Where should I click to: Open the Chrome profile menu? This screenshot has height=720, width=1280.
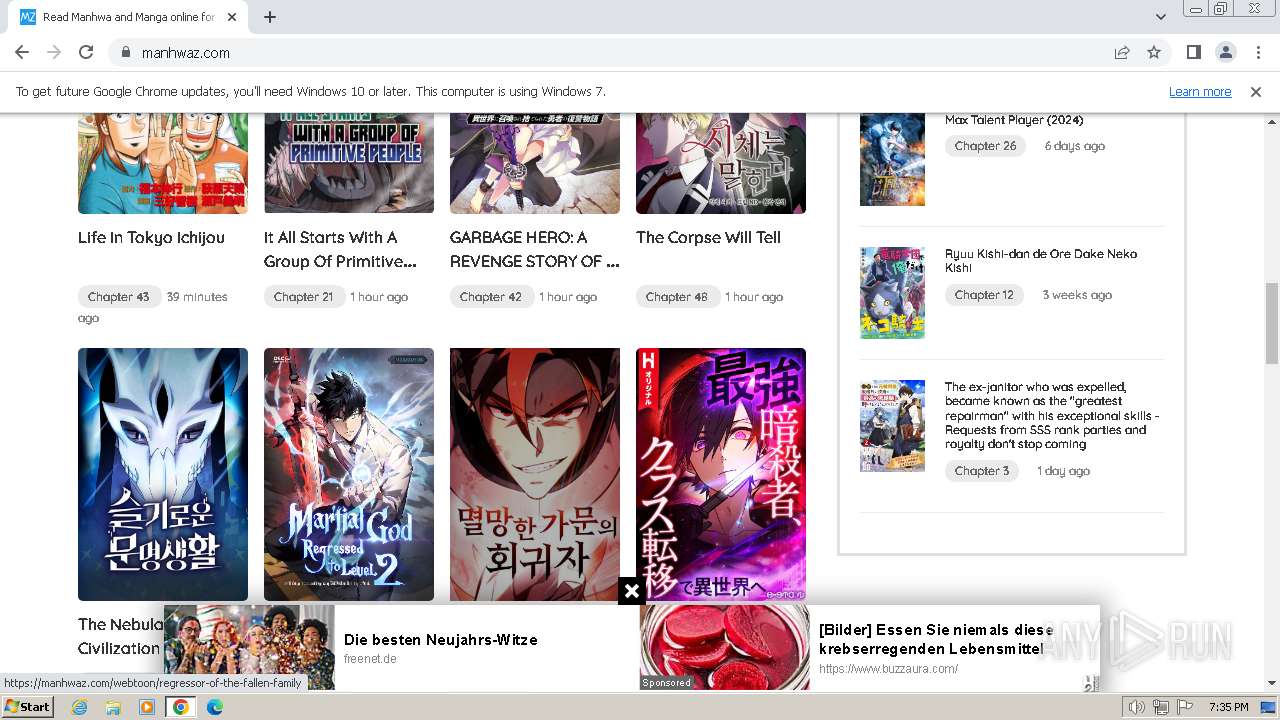[x=1225, y=52]
